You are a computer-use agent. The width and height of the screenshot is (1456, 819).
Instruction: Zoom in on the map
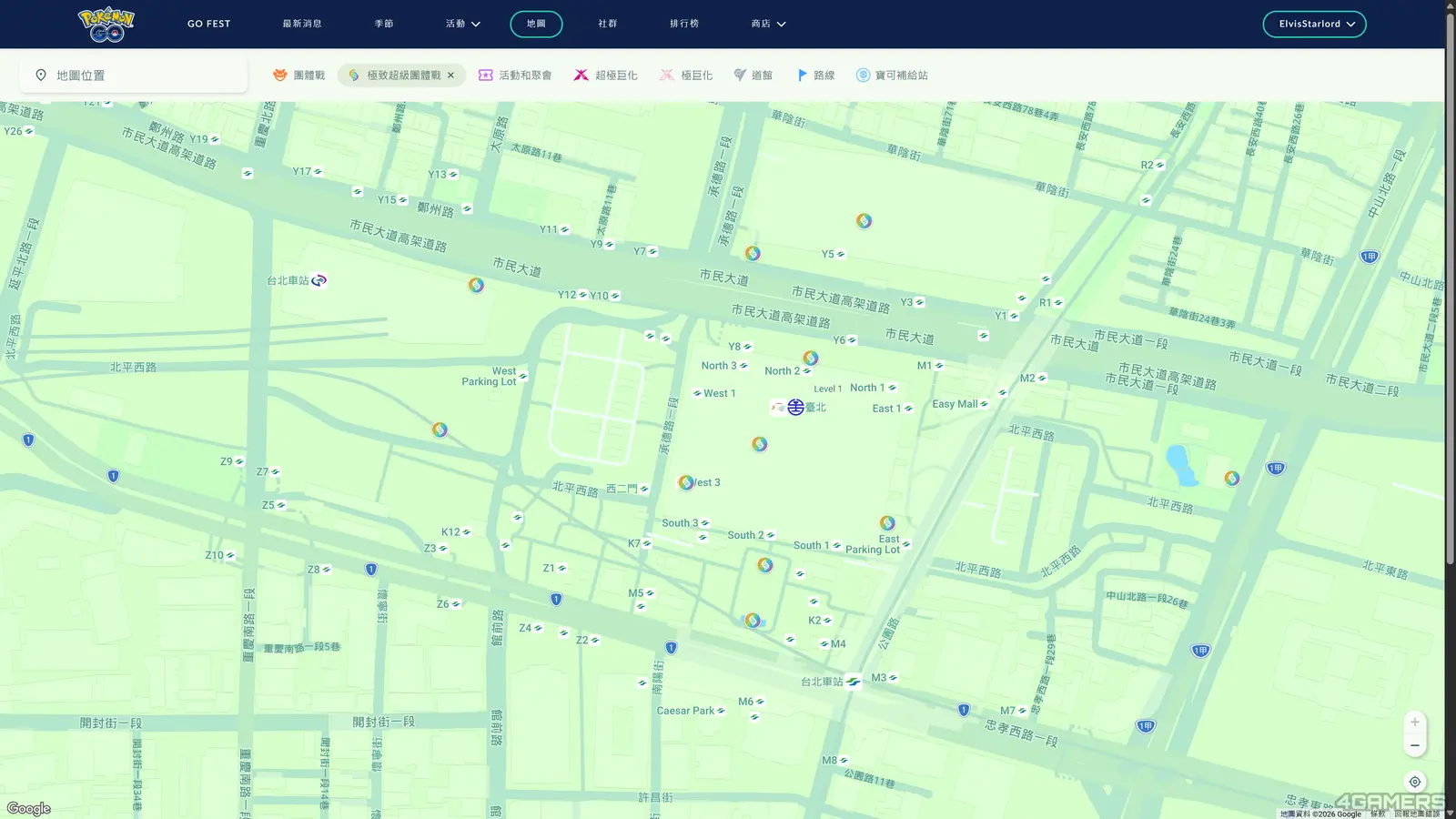point(1414,723)
